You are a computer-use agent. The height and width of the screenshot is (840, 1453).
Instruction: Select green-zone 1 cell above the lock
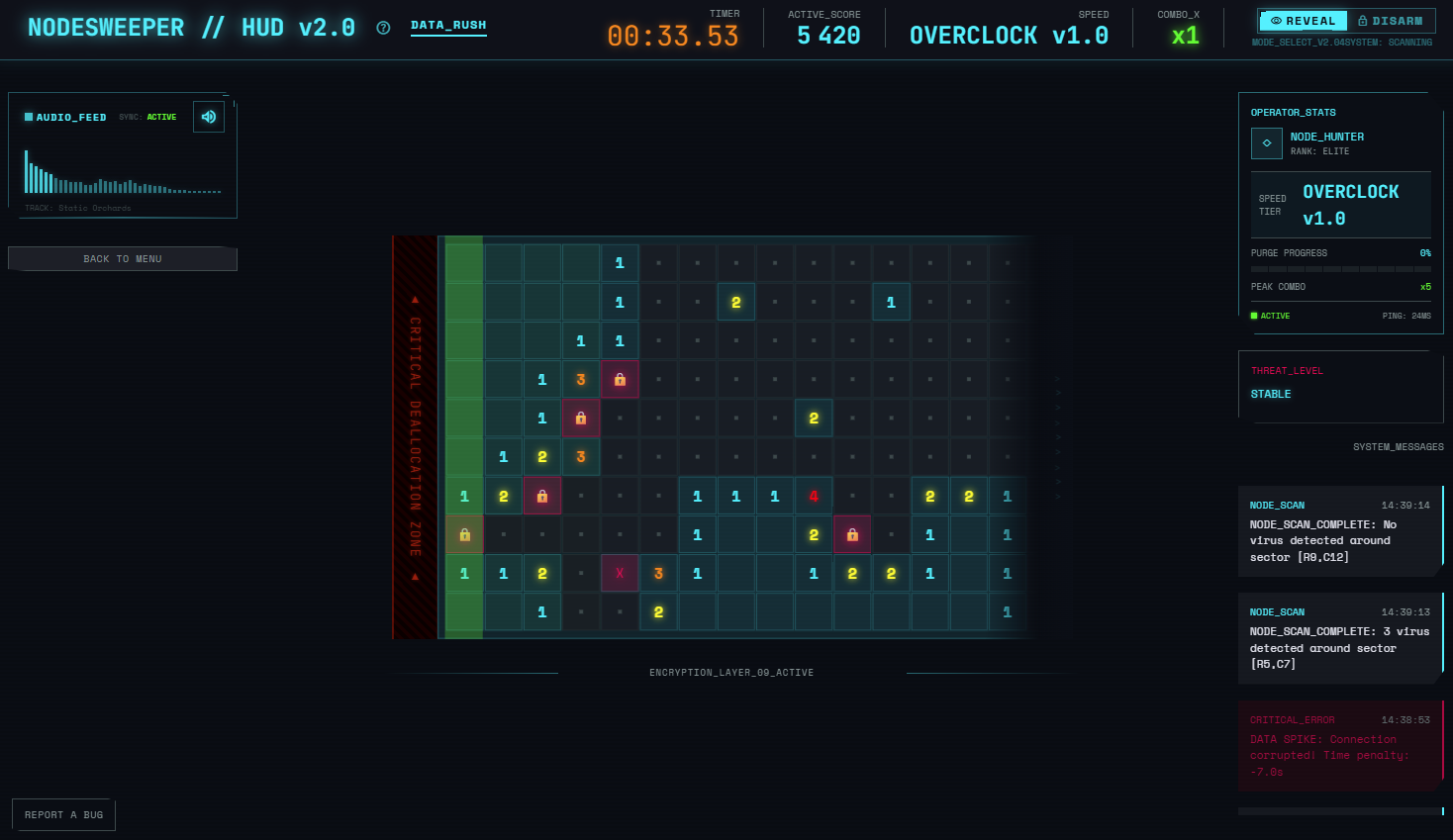coord(464,496)
